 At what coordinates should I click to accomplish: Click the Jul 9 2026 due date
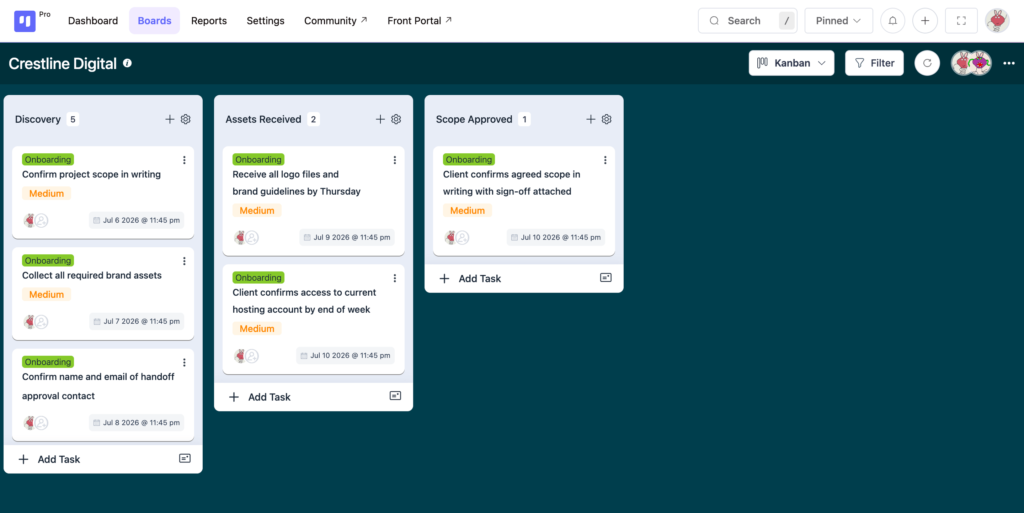347,237
